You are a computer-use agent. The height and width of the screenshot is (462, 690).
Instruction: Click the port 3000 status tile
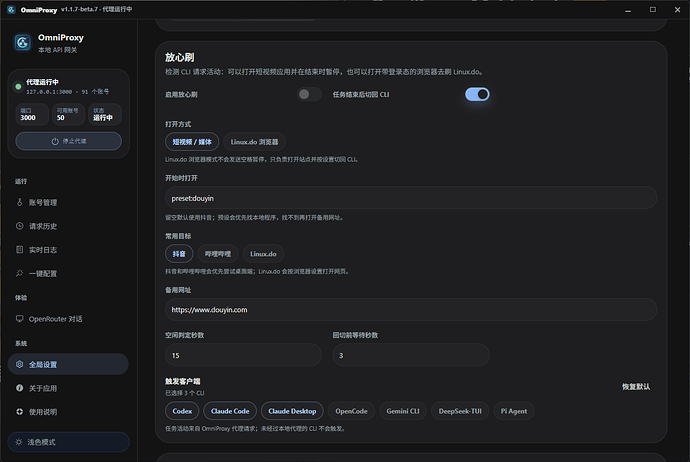(x=32, y=114)
